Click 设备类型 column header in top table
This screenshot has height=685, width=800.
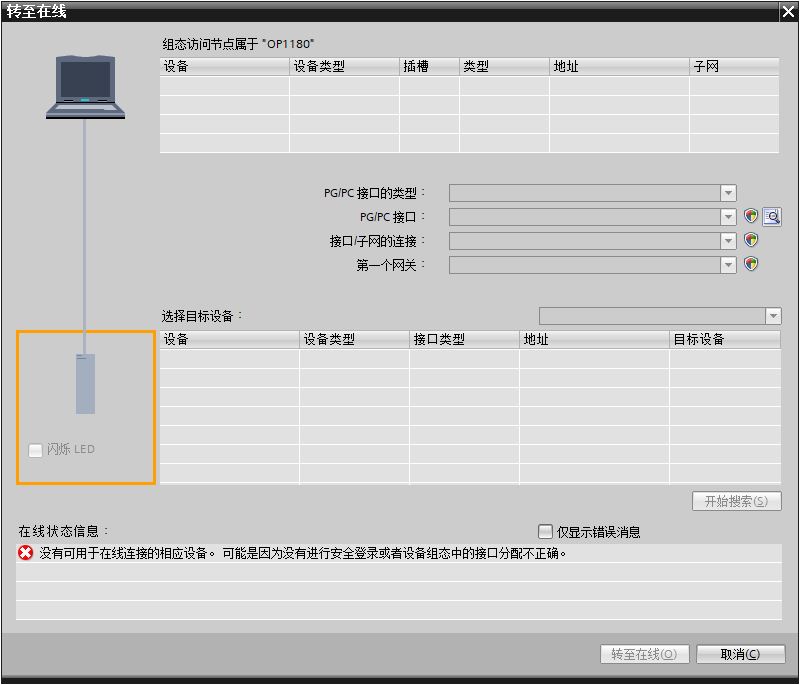[x=344, y=66]
